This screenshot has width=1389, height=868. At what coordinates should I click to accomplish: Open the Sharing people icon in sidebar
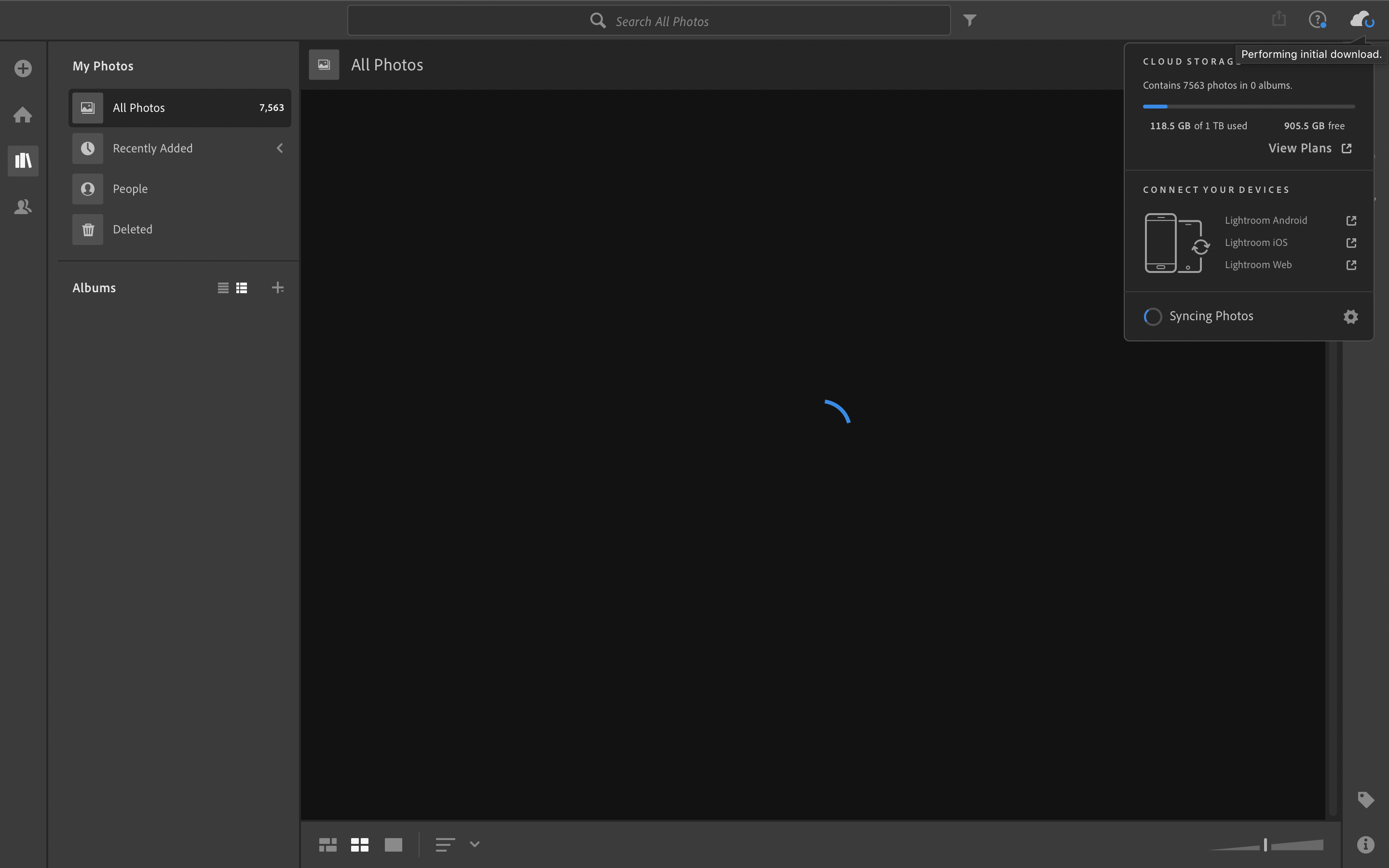[x=23, y=207]
